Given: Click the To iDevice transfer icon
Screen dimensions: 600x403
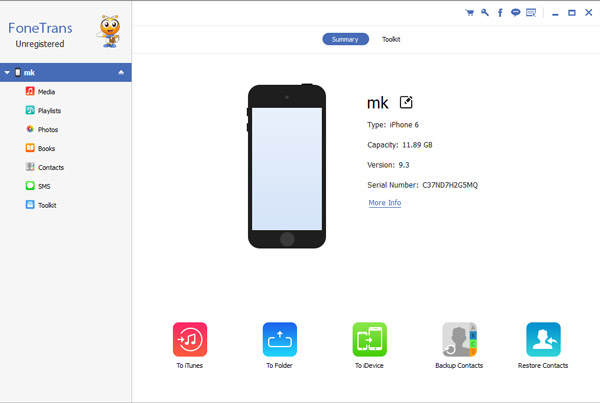Looking at the screenshot, I should point(369,339).
